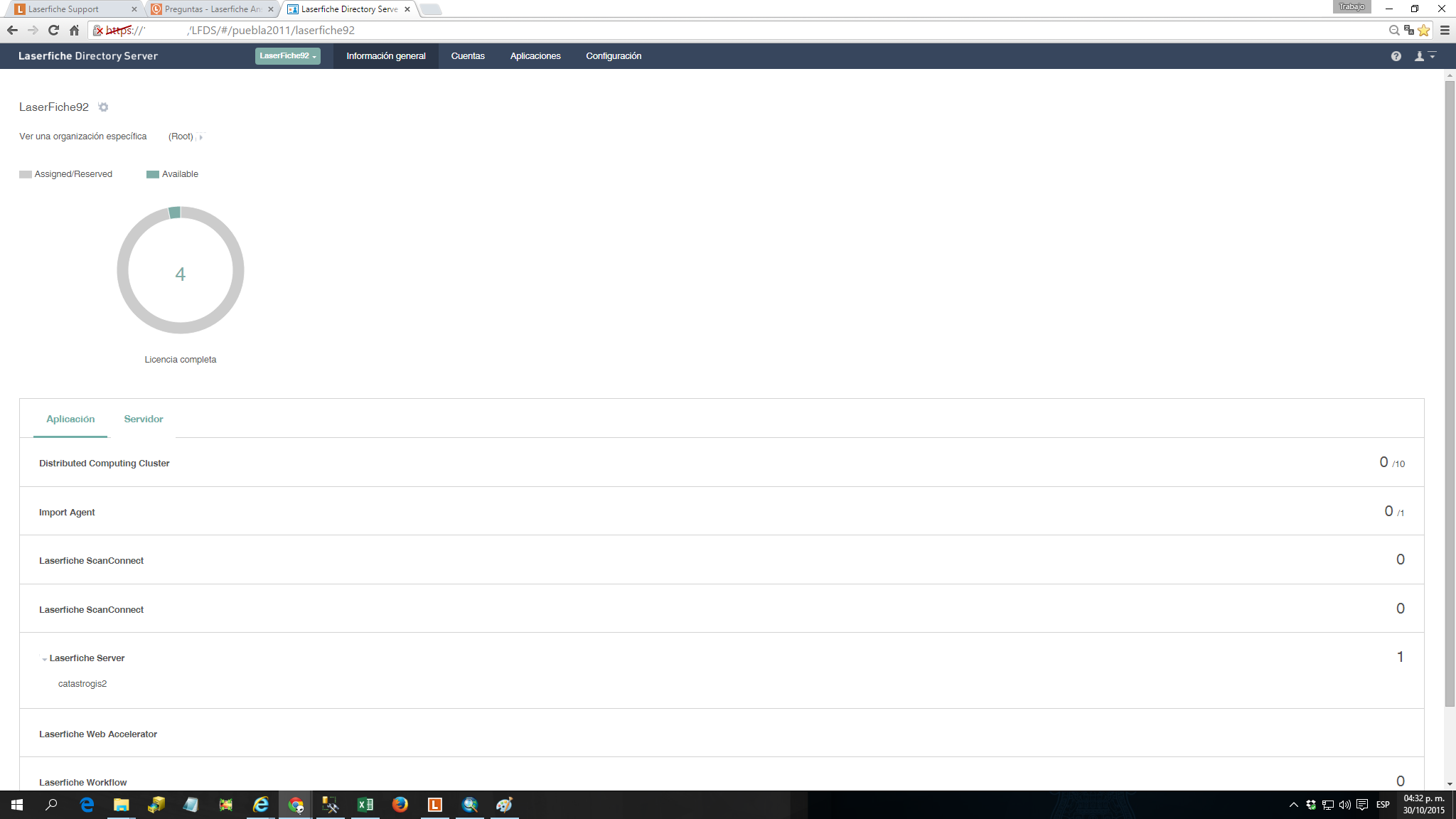Select the Distributed Computing Cluster row
The image size is (1456, 819).
(x=104, y=463)
